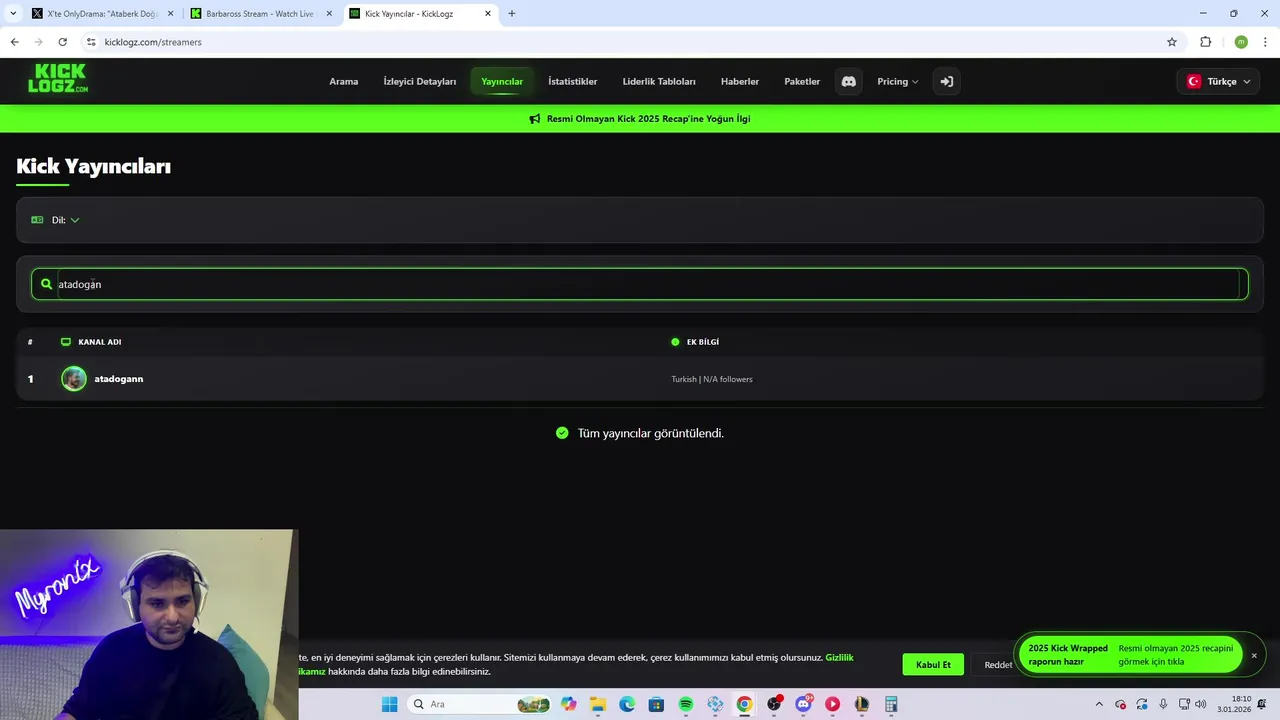
Task: Open the Chrome profile avatar
Action: tap(1241, 42)
